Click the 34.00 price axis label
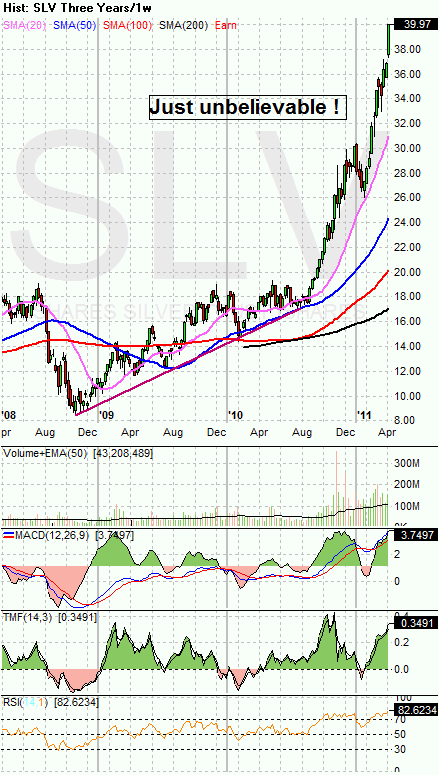This screenshot has width=439, height=775. point(408,98)
